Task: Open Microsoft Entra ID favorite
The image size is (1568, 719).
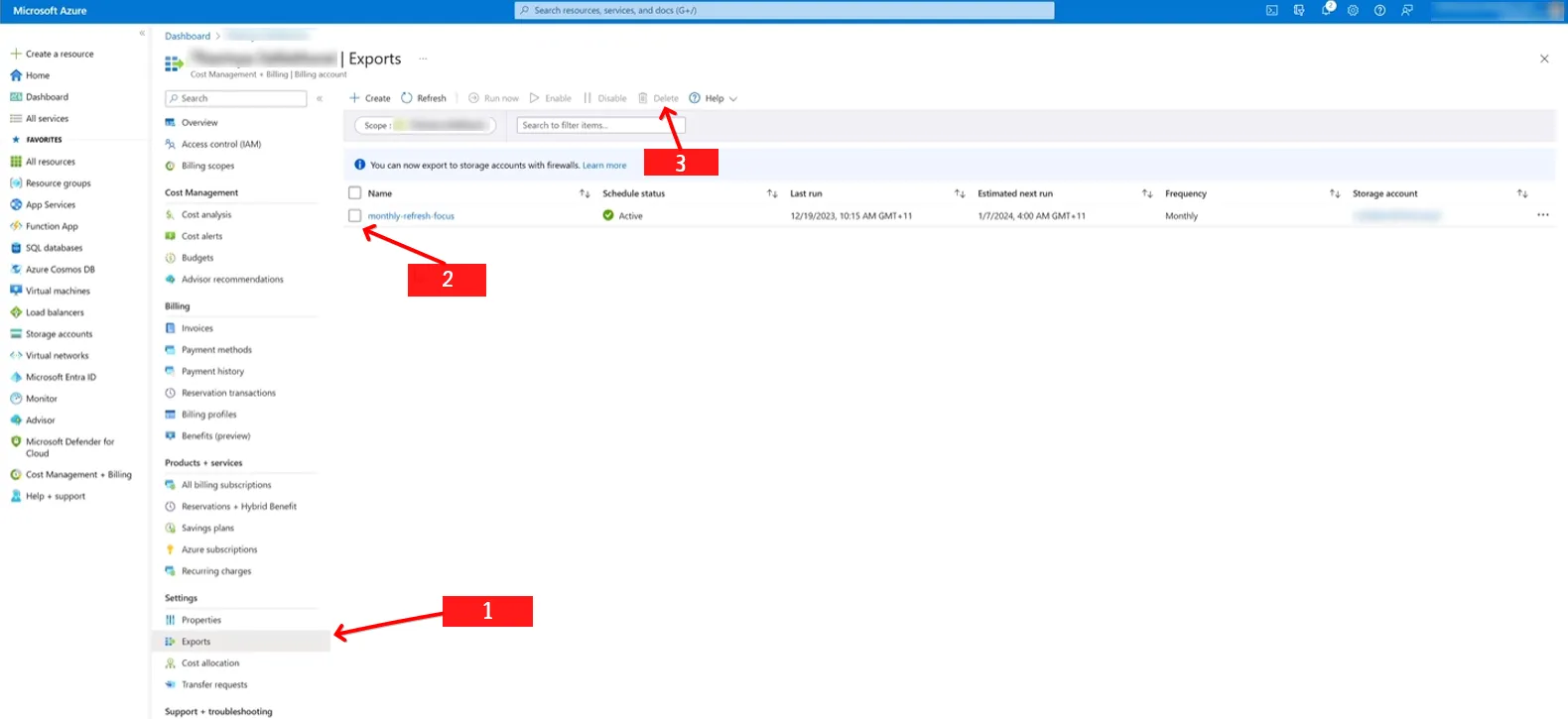Action: [x=61, y=378]
